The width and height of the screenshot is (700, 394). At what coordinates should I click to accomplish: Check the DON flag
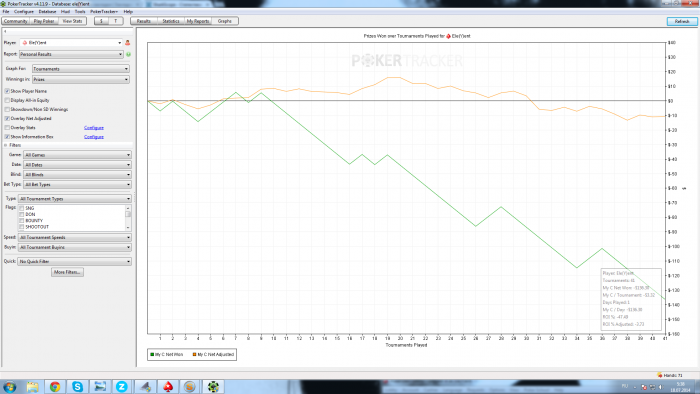pos(21,215)
